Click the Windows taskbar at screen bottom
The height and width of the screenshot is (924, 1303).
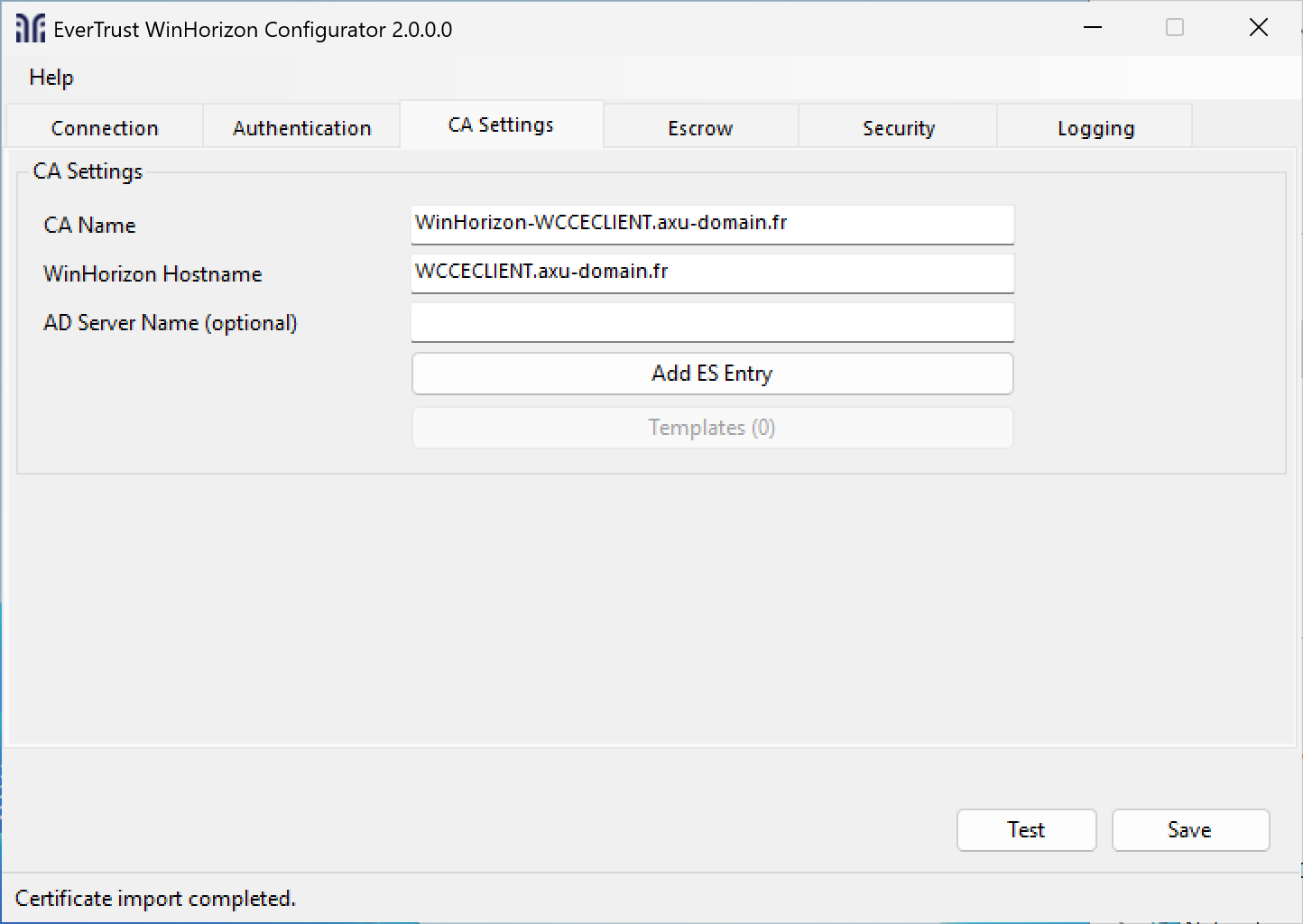tap(651, 920)
